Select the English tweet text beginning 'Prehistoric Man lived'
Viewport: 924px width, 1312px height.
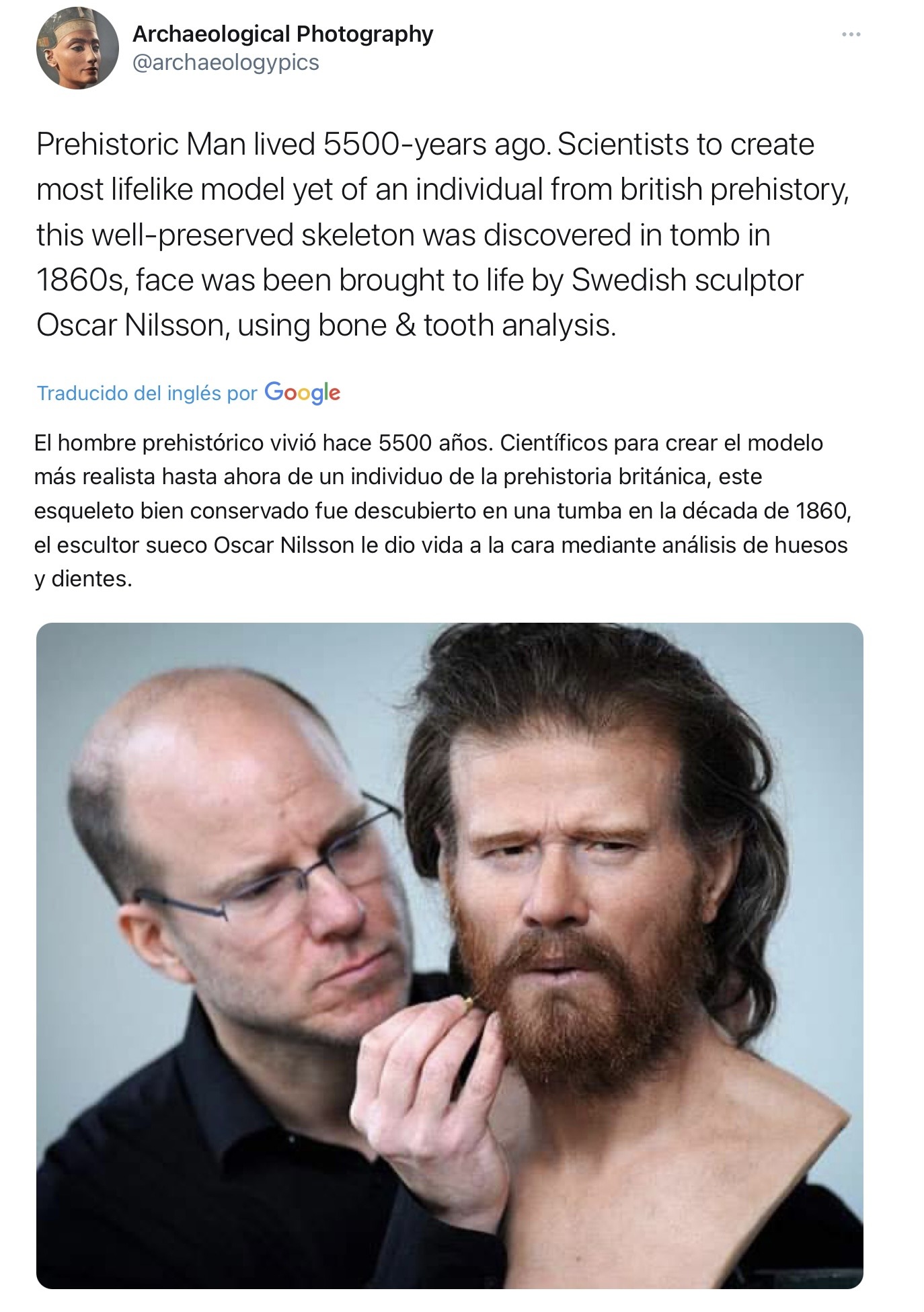(x=442, y=235)
